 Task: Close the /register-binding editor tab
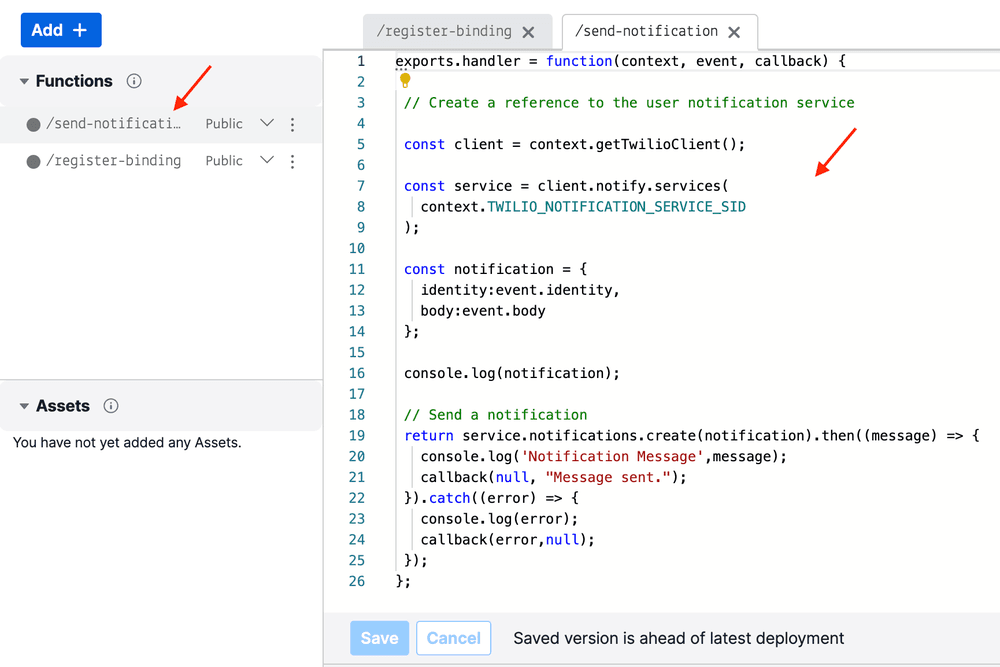pyautogui.click(x=528, y=31)
